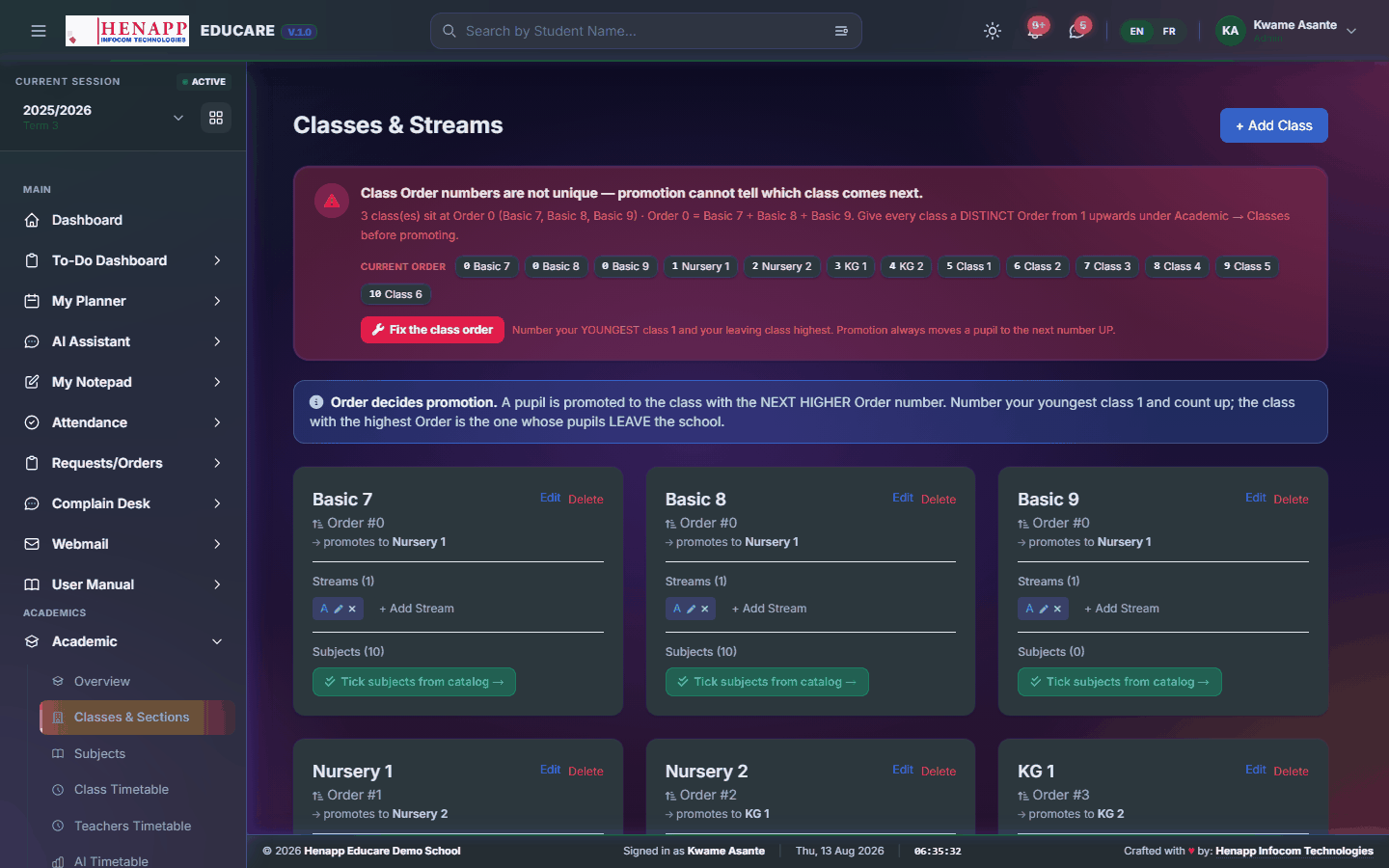Open the session grid view icon
Image resolution: width=1389 pixels, height=868 pixels.
point(216,118)
